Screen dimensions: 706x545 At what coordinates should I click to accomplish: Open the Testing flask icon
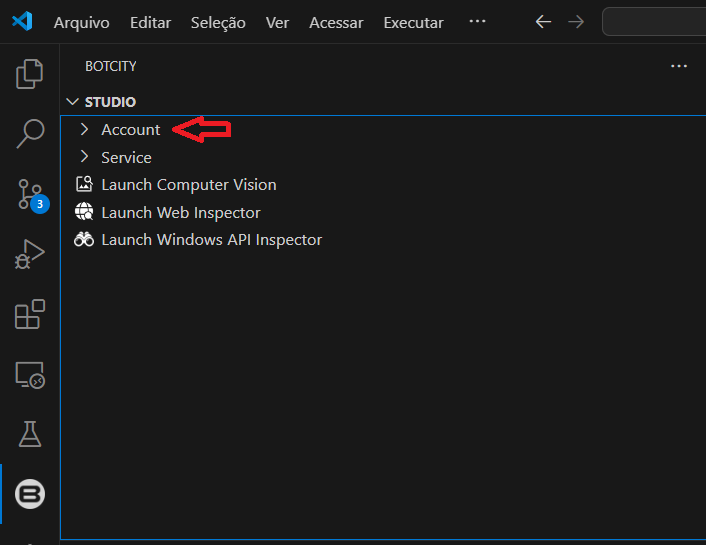[x=30, y=434]
